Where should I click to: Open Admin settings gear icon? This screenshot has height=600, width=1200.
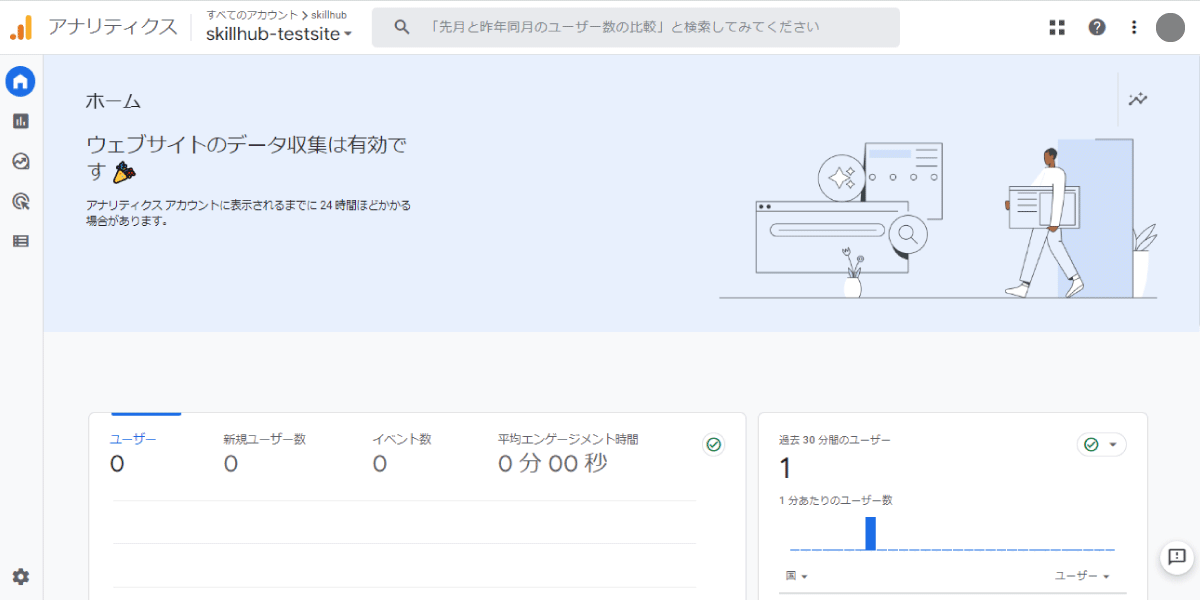coord(20,576)
